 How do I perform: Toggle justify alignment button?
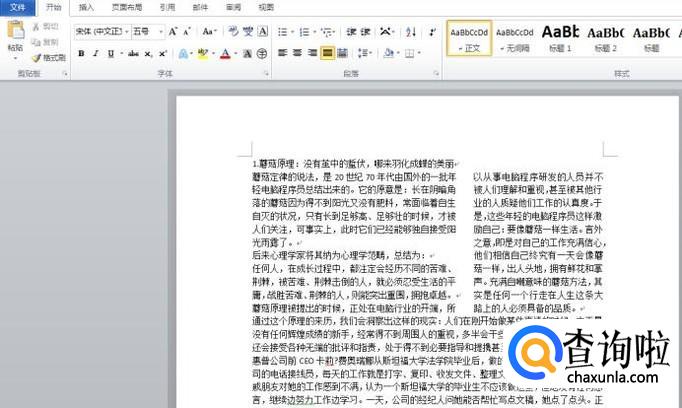point(327,53)
